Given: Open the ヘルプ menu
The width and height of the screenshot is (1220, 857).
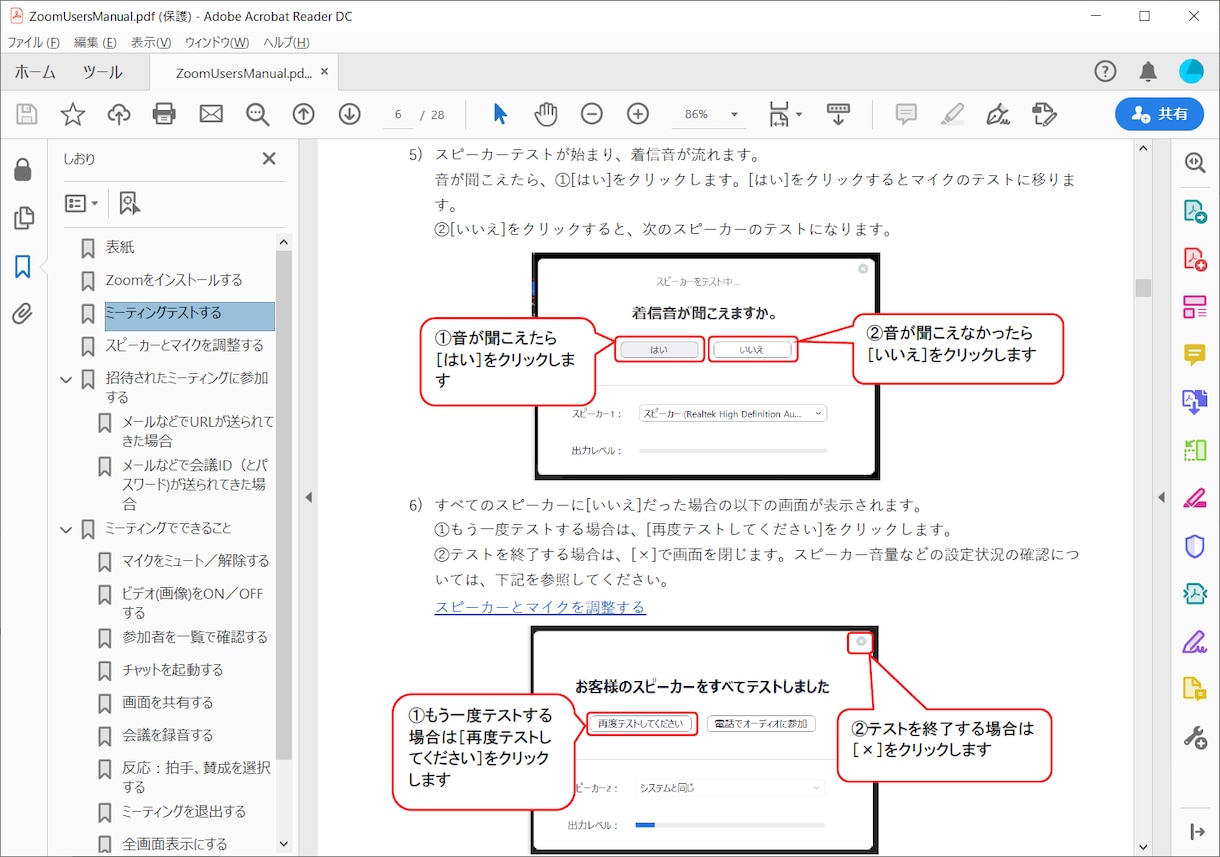Looking at the screenshot, I should click(286, 42).
